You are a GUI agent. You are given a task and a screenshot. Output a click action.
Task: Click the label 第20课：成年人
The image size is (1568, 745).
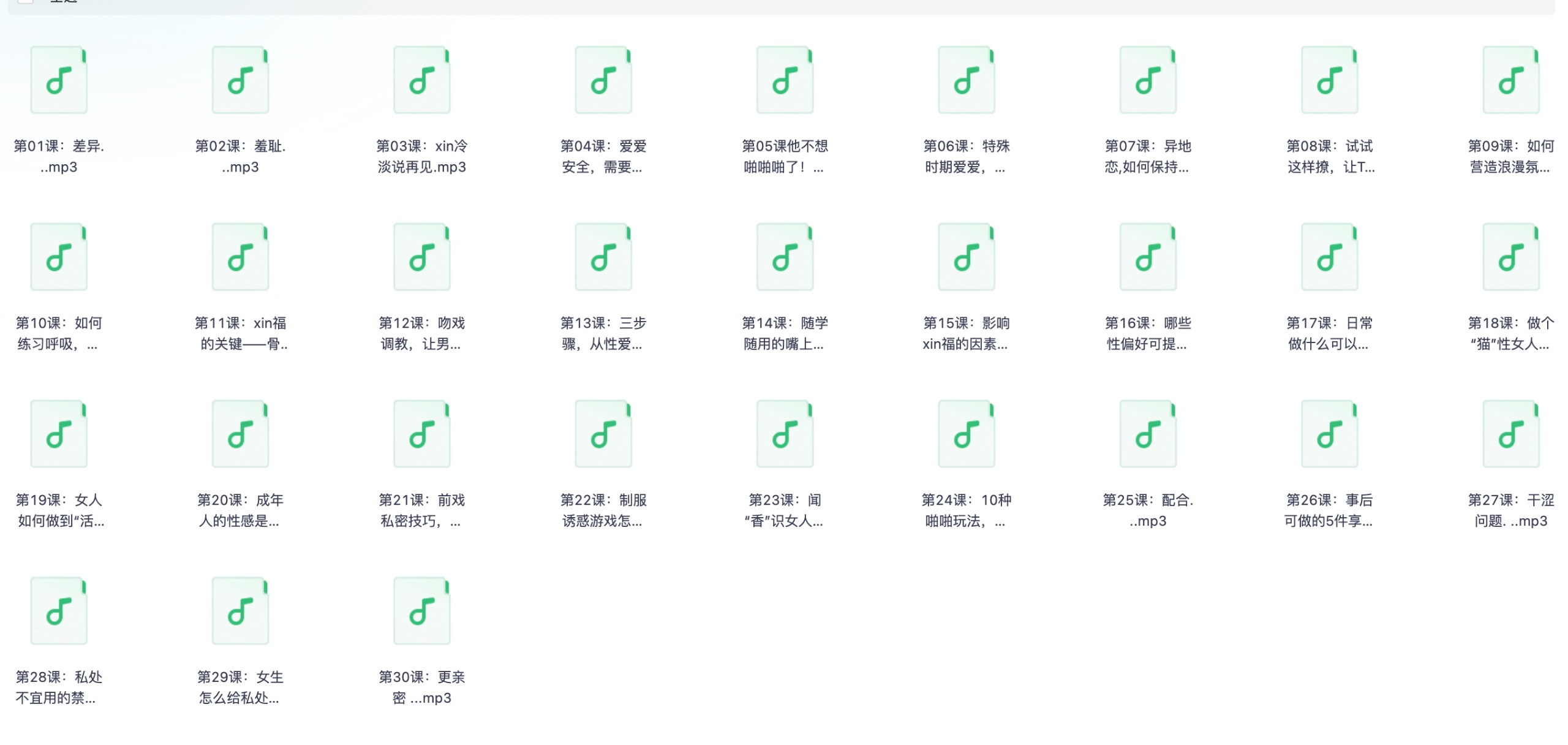coord(240,510)
